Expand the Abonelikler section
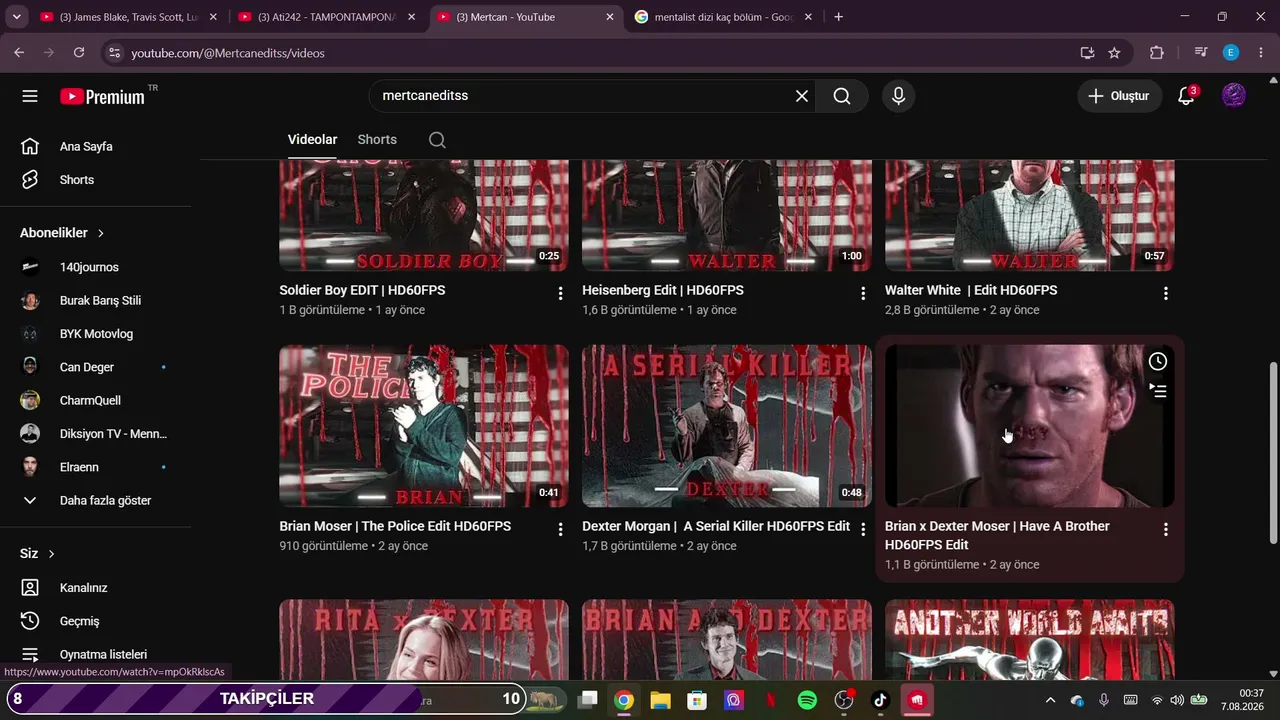Viewport: 1280px width, 720px height. pyautogui.click(x=62, y=233)
